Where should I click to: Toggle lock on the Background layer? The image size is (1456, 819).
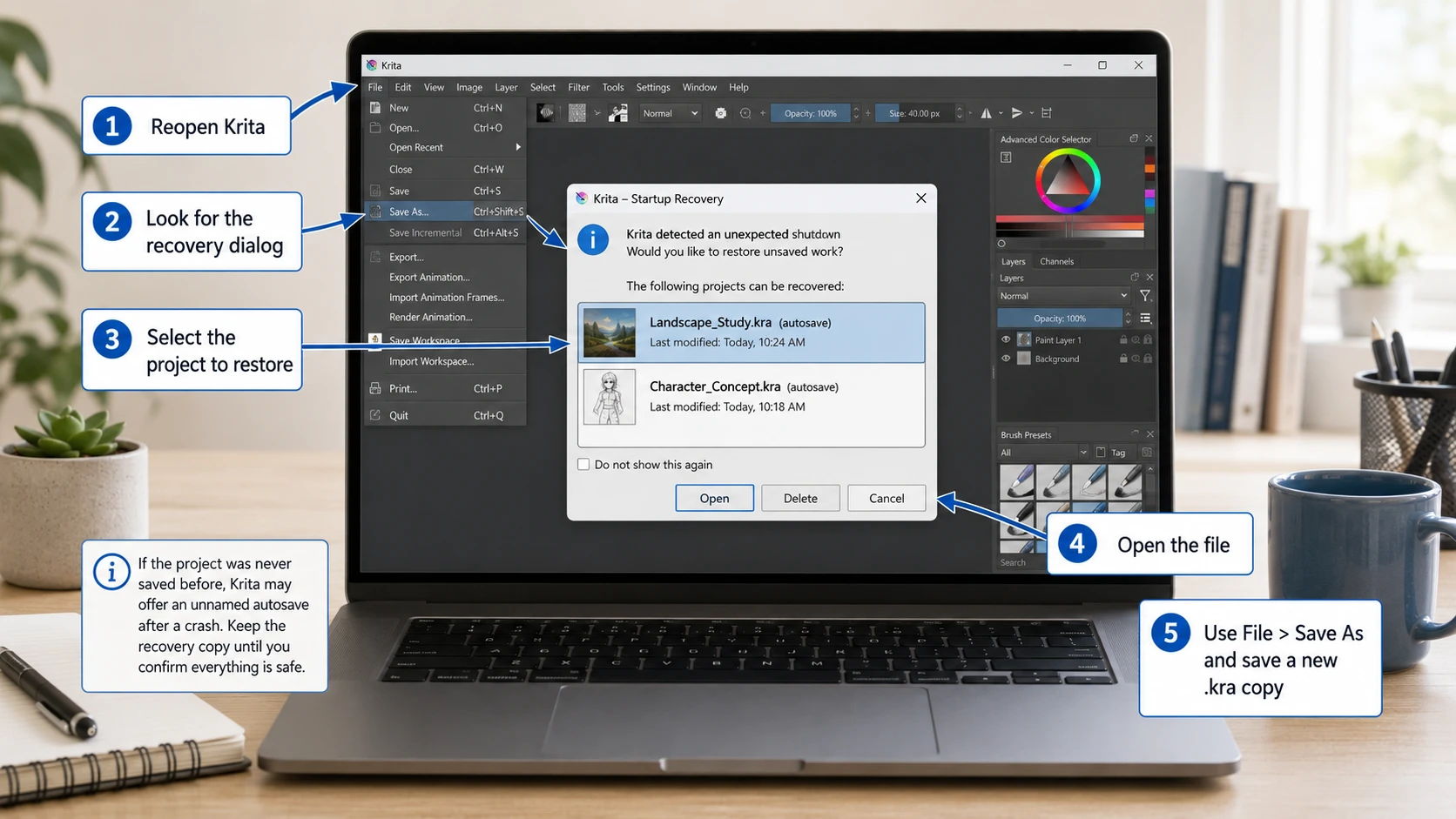coord(1123,359)
